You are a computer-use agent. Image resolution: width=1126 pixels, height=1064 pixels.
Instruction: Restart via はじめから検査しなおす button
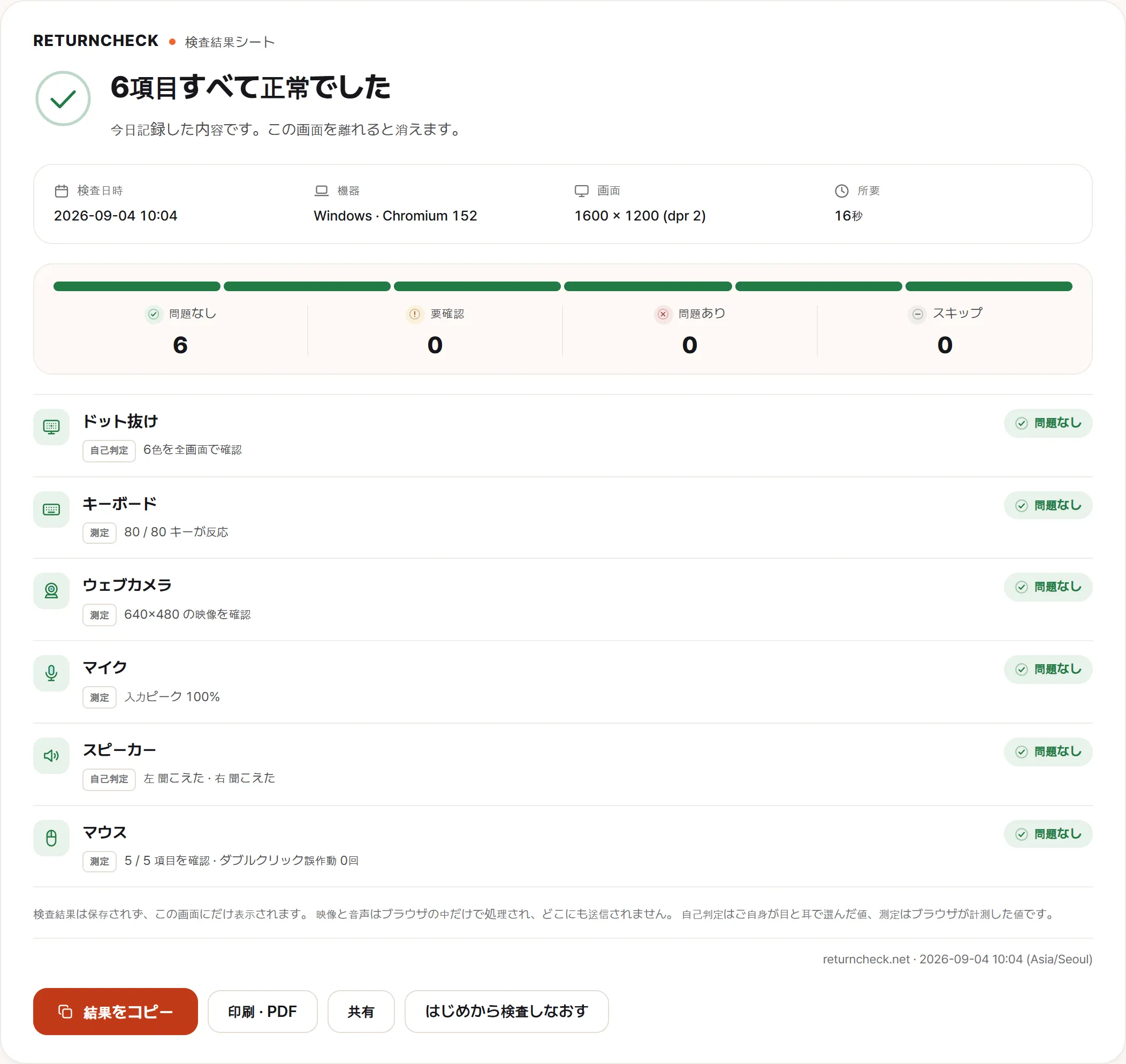click(x=507, y=1011)
